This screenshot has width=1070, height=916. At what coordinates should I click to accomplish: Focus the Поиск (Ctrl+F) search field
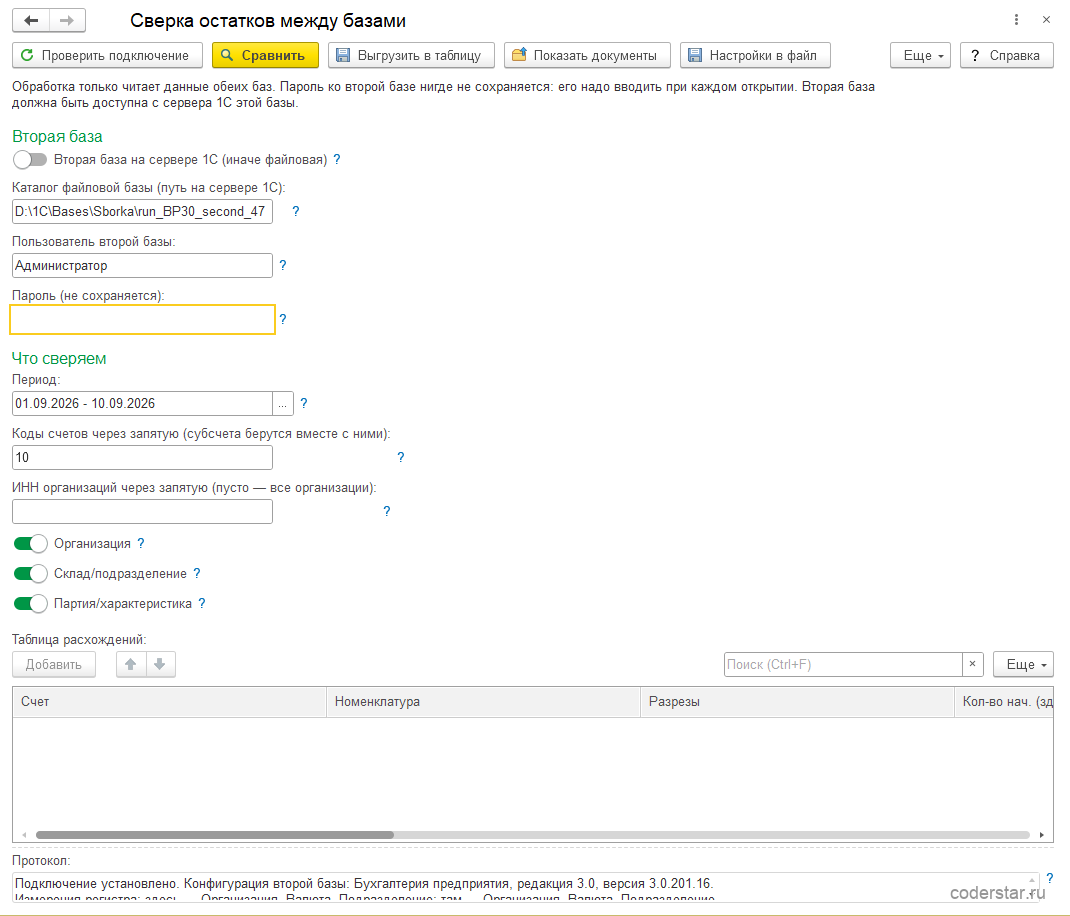point(843,664)
